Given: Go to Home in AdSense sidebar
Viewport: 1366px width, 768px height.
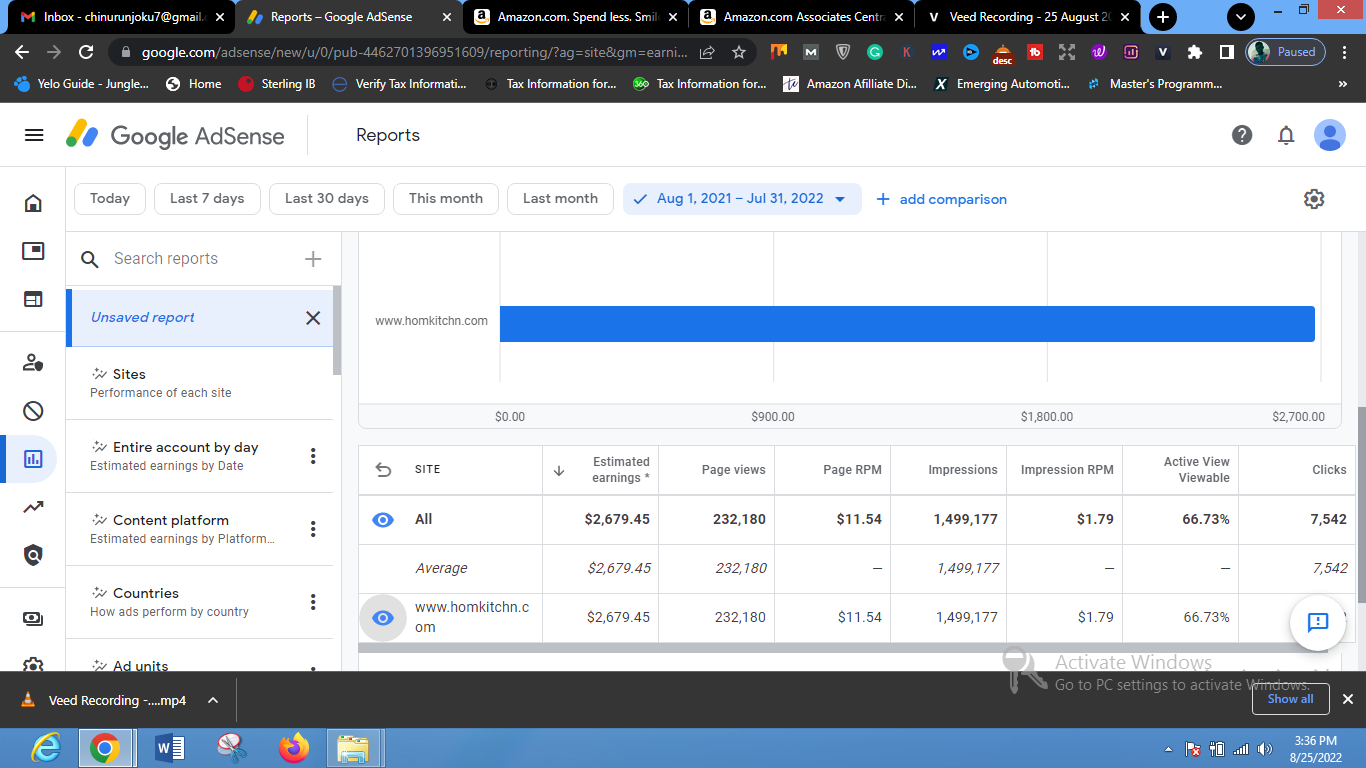Looking at the screenshot, I should 33,203.
